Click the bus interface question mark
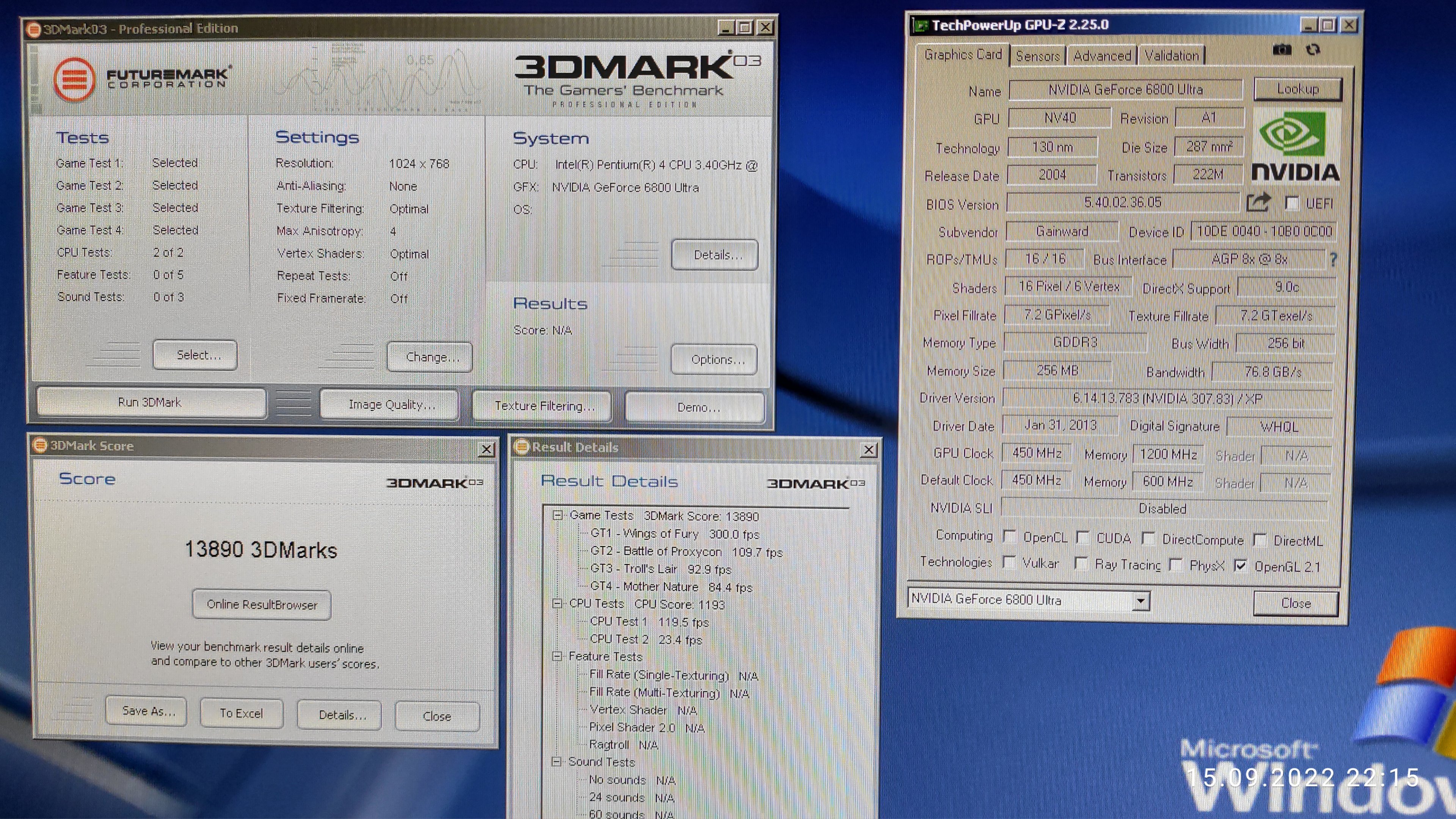 [x=1334, y=259]
